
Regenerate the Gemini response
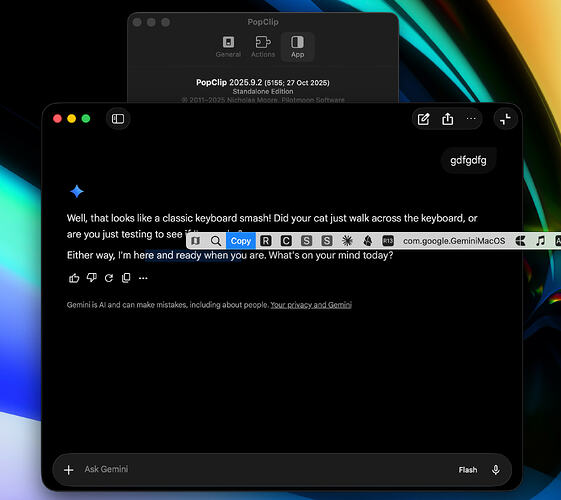109,278
